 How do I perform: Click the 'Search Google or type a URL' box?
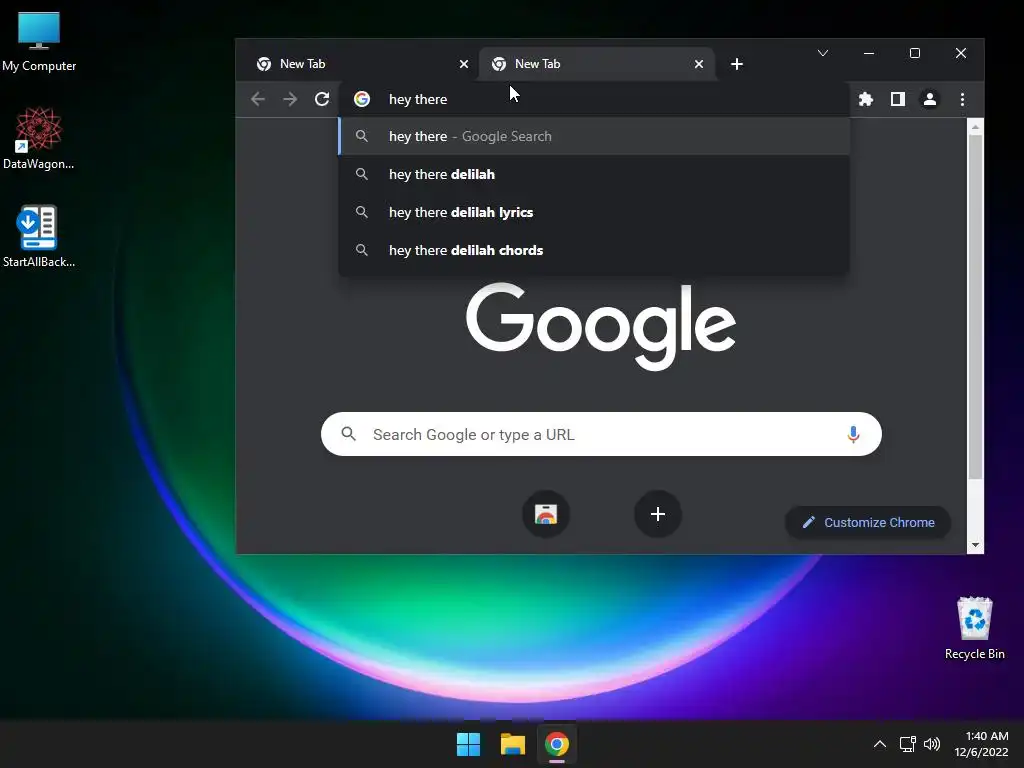601,434
